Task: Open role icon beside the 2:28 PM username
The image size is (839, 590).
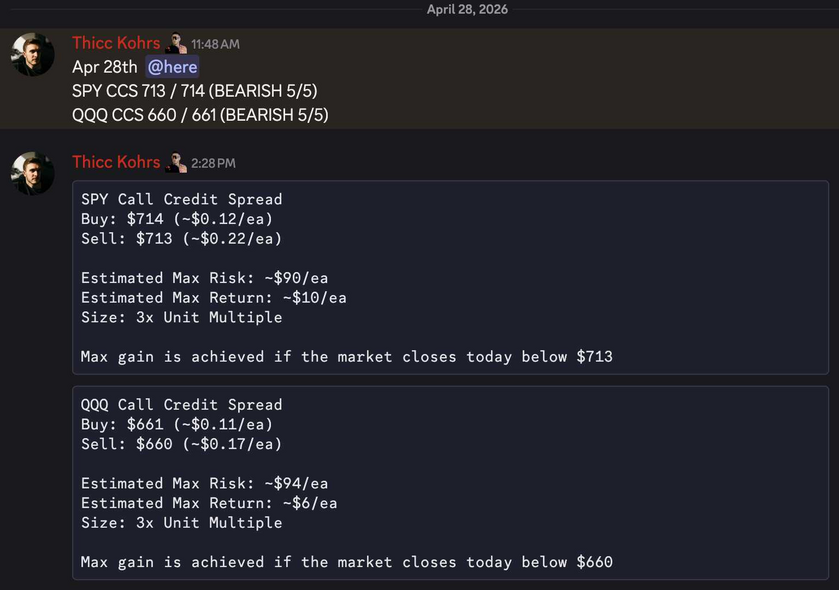Action: click(176, 162)
